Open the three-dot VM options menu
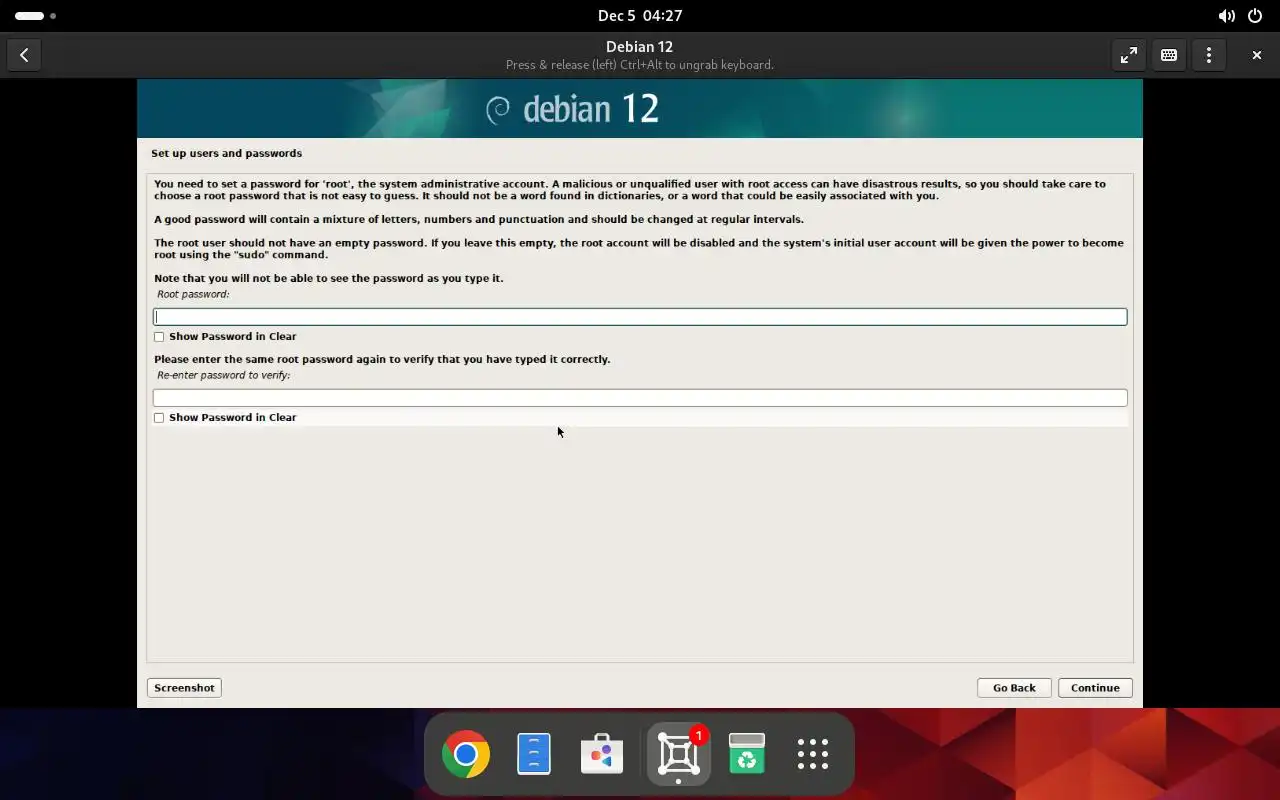This screenshot has height=800, width=1280. click(1209, 55)
